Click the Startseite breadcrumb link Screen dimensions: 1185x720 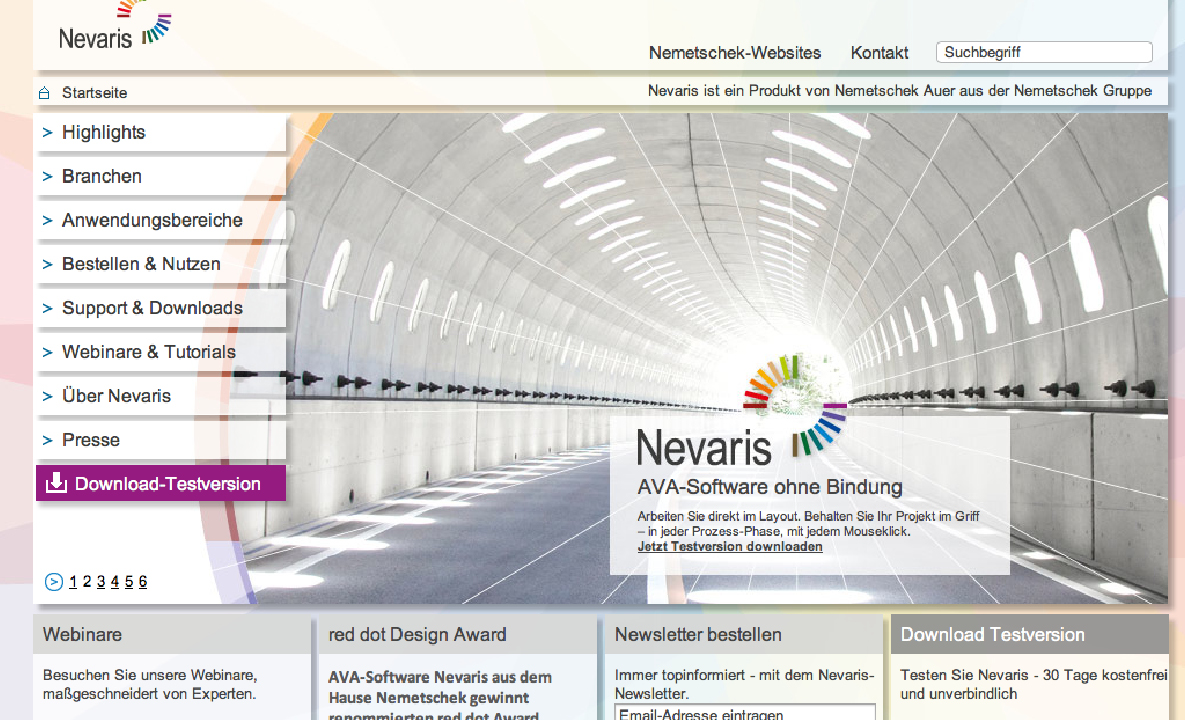click(94, 93)
